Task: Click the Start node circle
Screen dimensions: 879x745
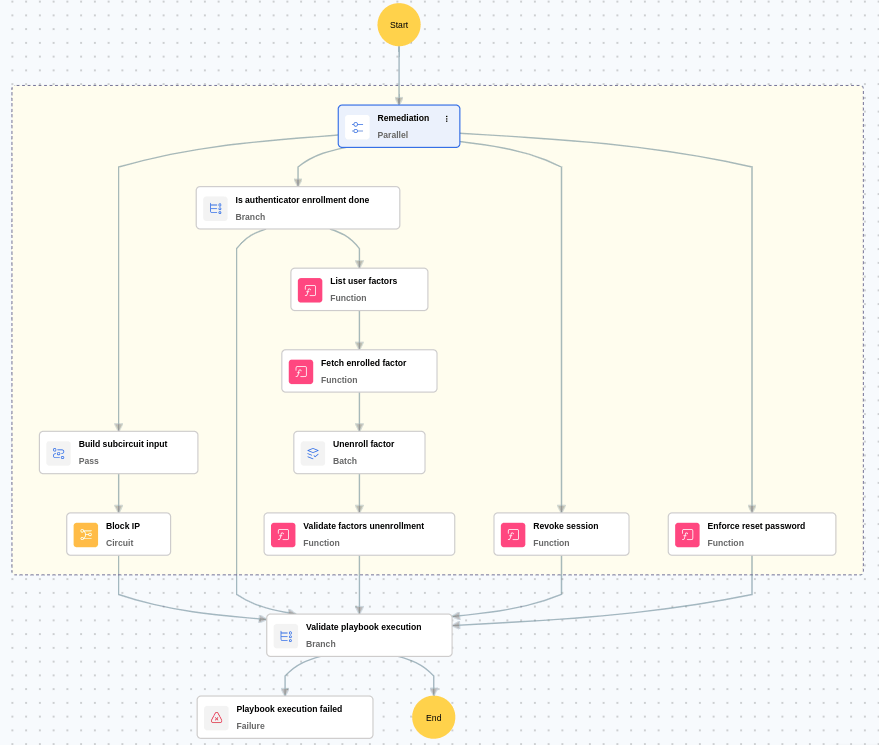Action: pos(399,25)
